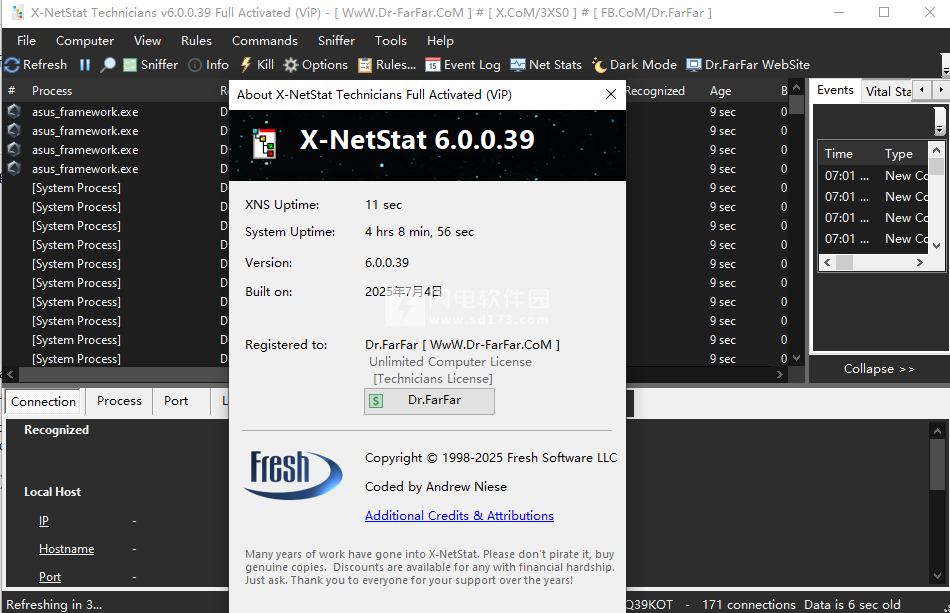
Task: Open Net Stats from the toolbar
Action: pos(517,65)
